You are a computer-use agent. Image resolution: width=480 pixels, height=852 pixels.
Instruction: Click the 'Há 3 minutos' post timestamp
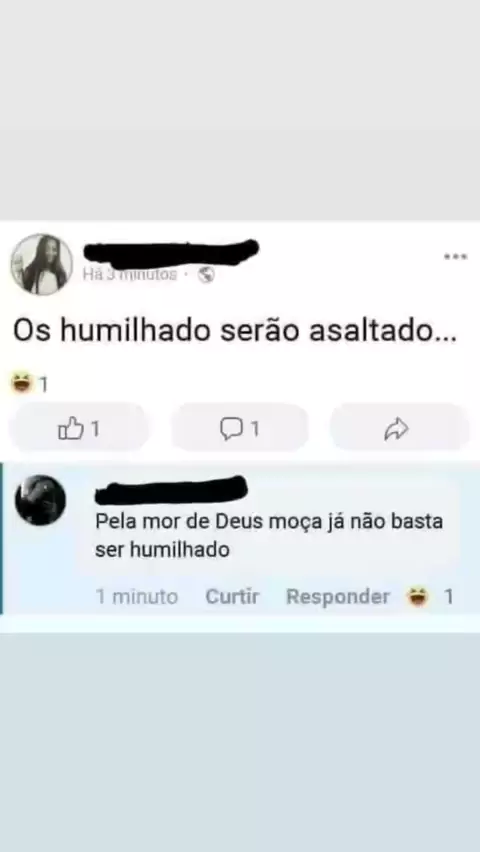tap(130, 275)
